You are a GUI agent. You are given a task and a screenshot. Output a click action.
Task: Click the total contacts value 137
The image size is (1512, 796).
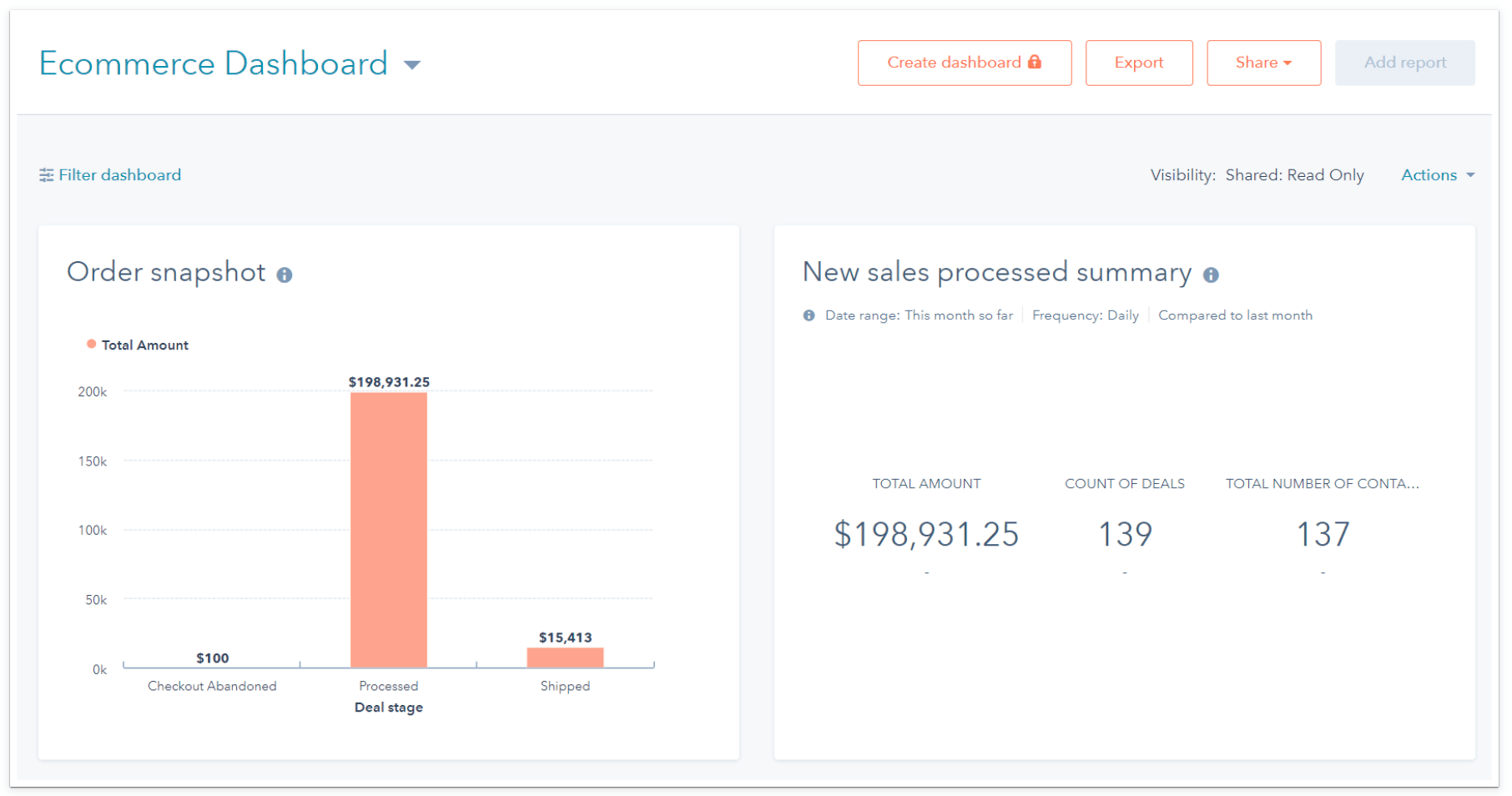pyautogui.click(x=1323, y=534)
